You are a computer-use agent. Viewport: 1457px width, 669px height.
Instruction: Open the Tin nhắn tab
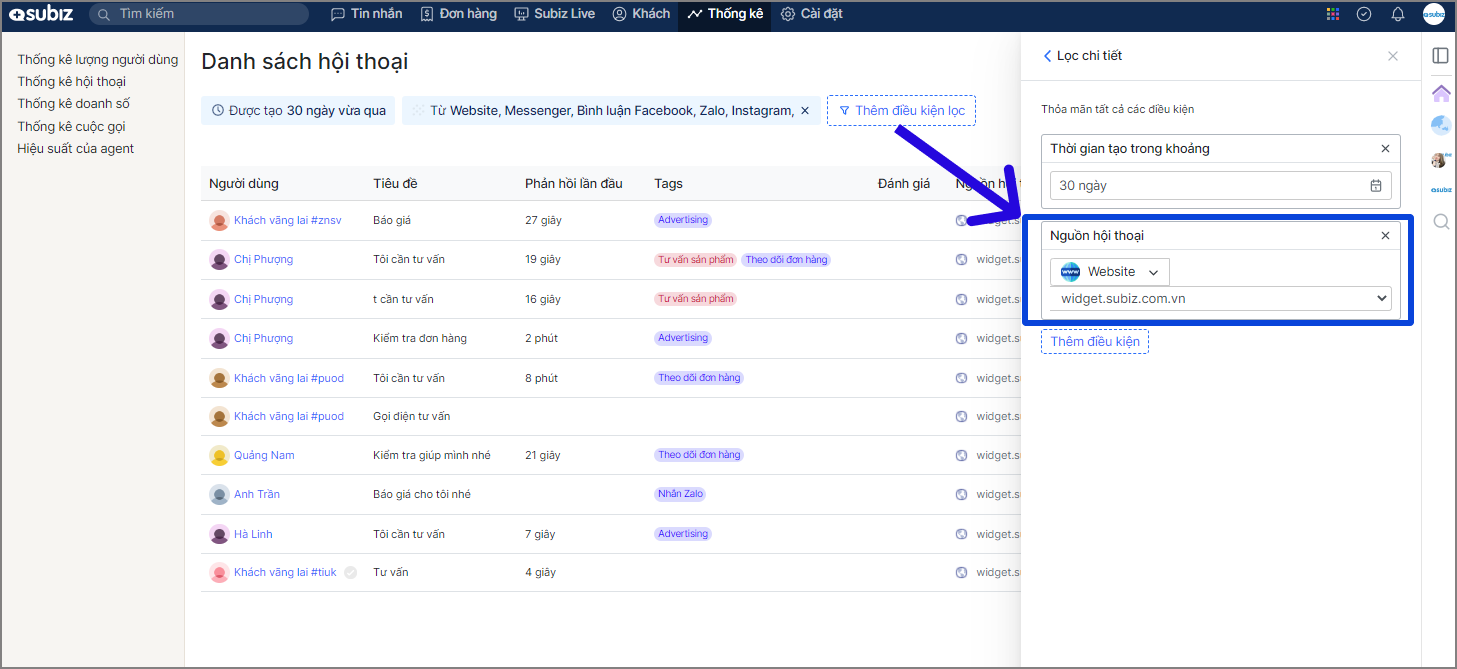coord(367,14)
